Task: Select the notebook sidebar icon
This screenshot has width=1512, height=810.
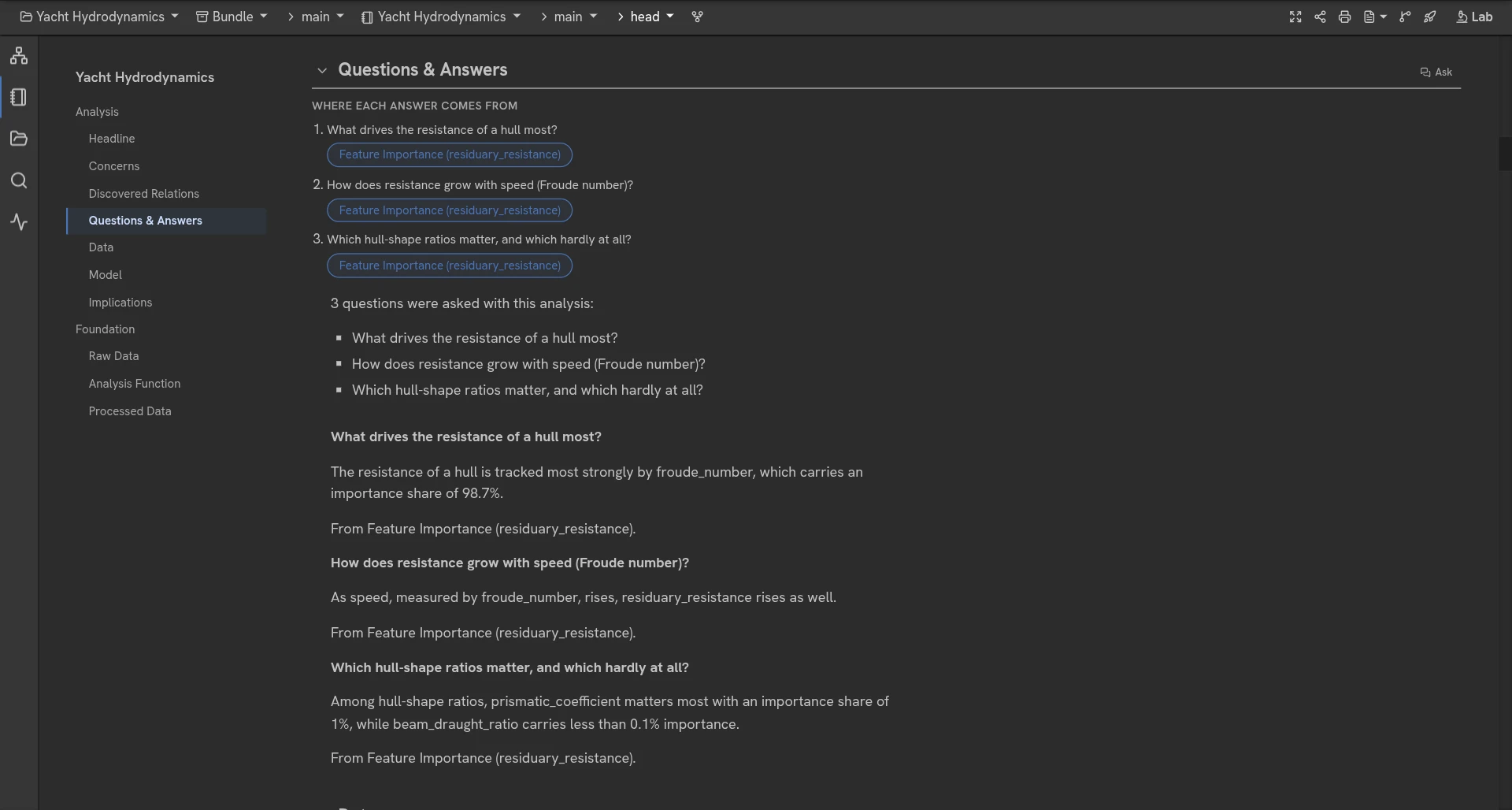Action: 19,97
